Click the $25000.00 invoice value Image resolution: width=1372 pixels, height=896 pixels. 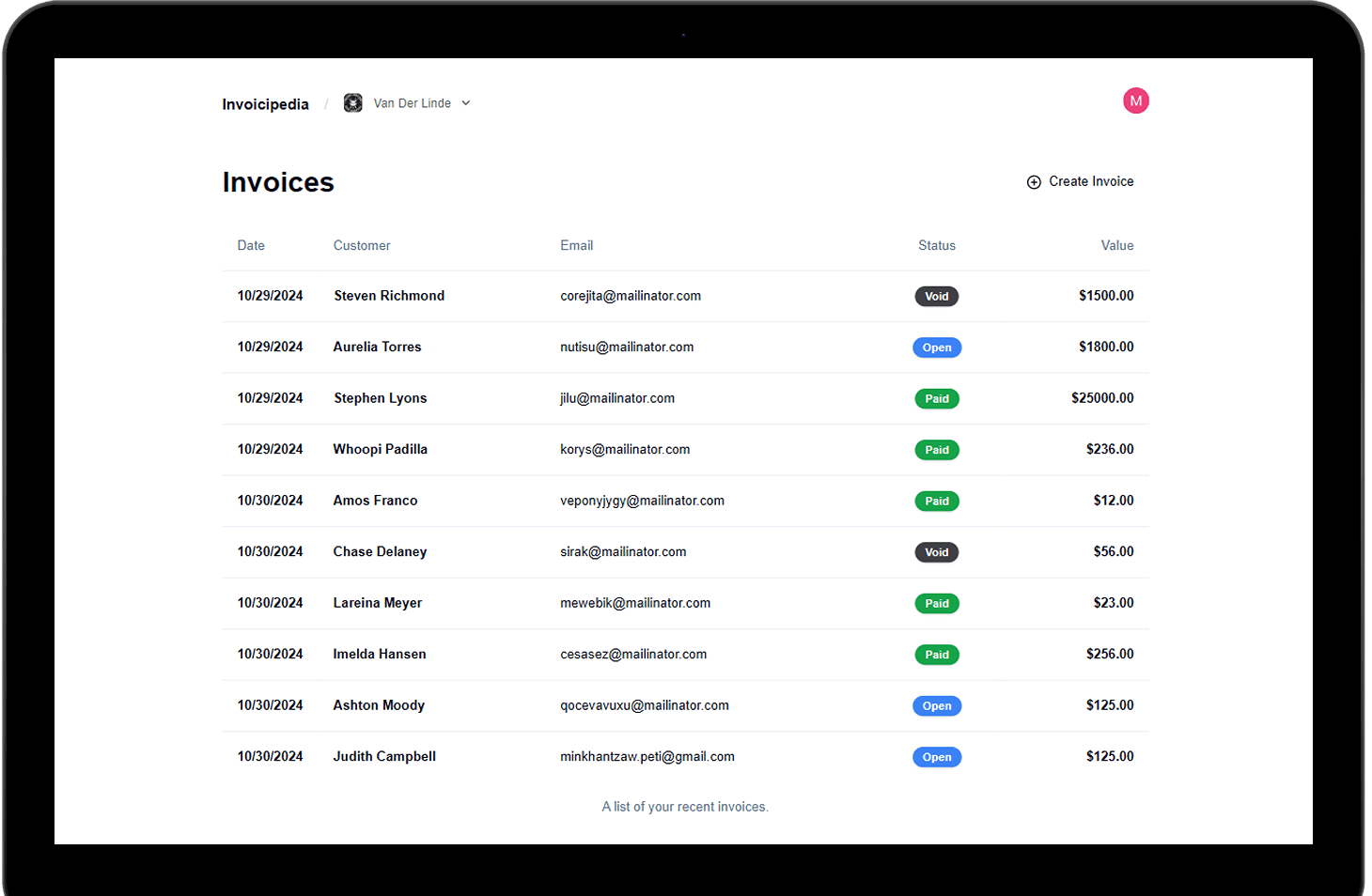click(1101, 398)
